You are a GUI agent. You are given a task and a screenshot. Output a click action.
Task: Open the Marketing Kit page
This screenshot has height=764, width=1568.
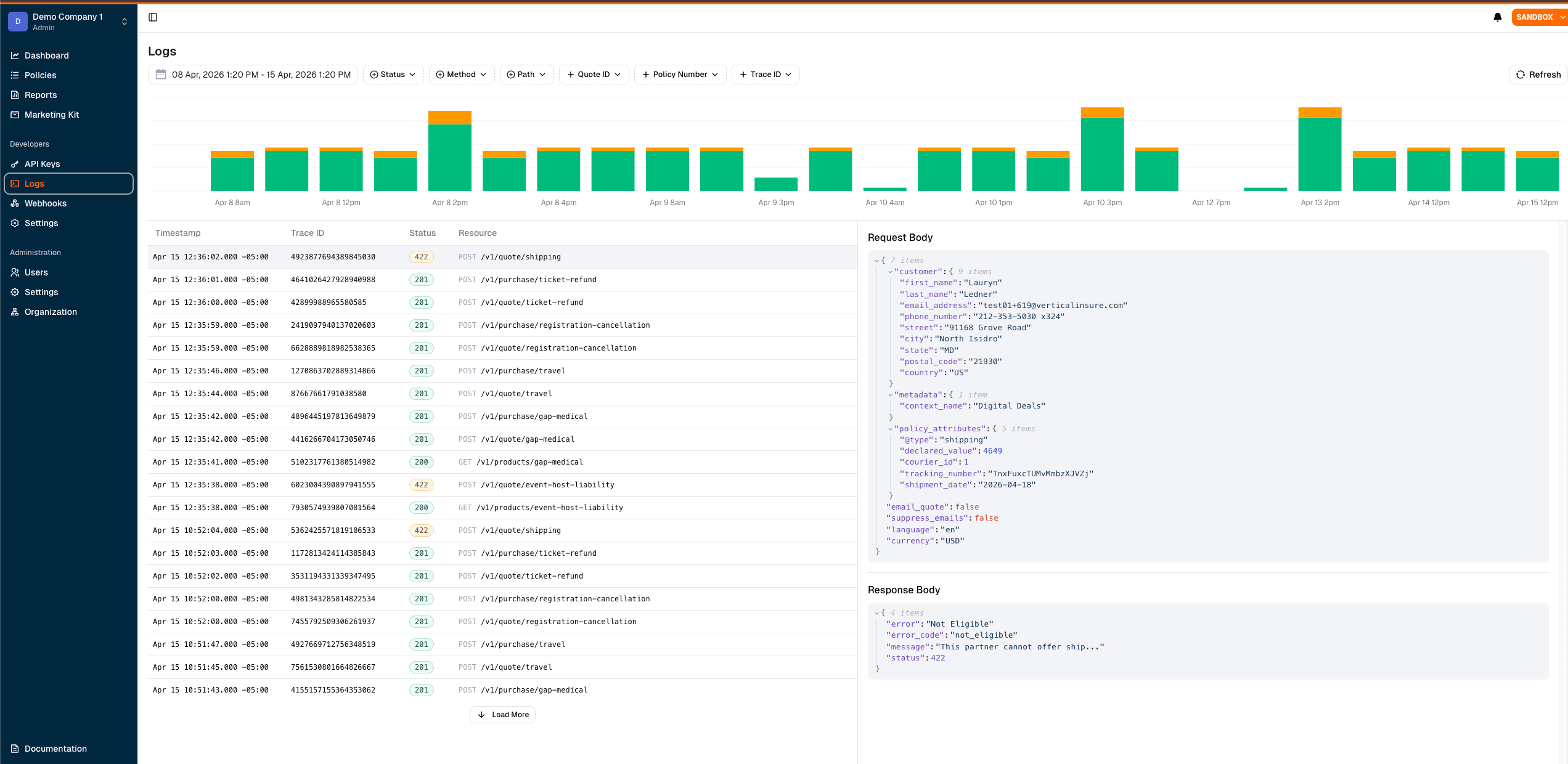tap(52, 115)
